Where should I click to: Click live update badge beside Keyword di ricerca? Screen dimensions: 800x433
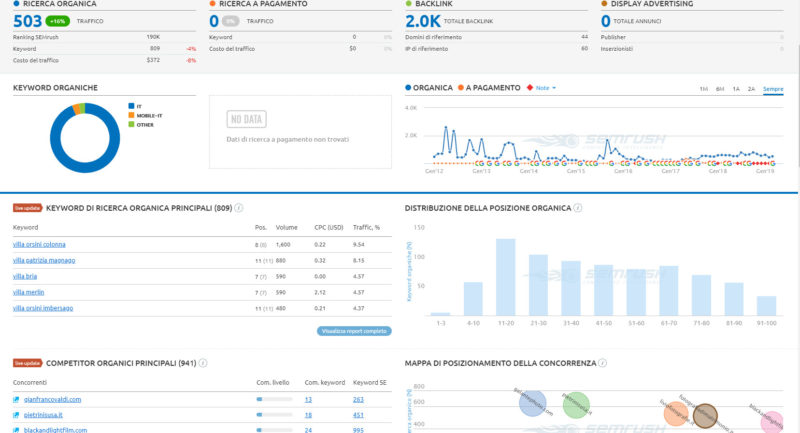tap(28, 208)
